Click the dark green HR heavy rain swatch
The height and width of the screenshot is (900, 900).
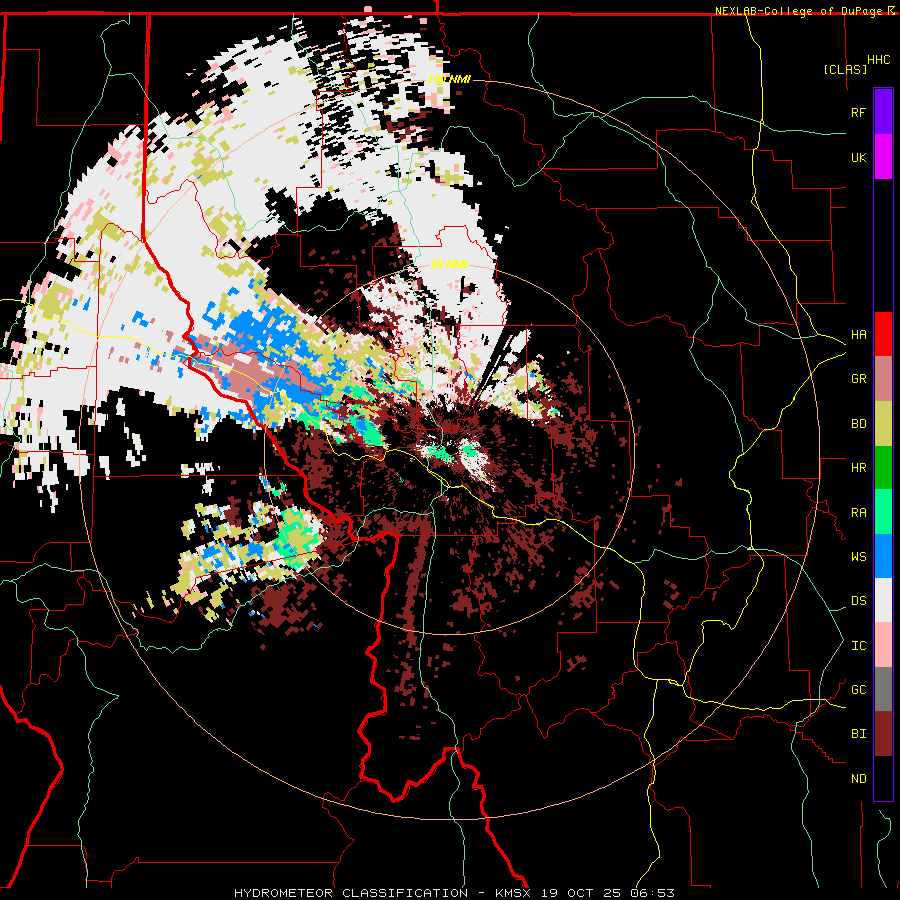tap(883, 467)
